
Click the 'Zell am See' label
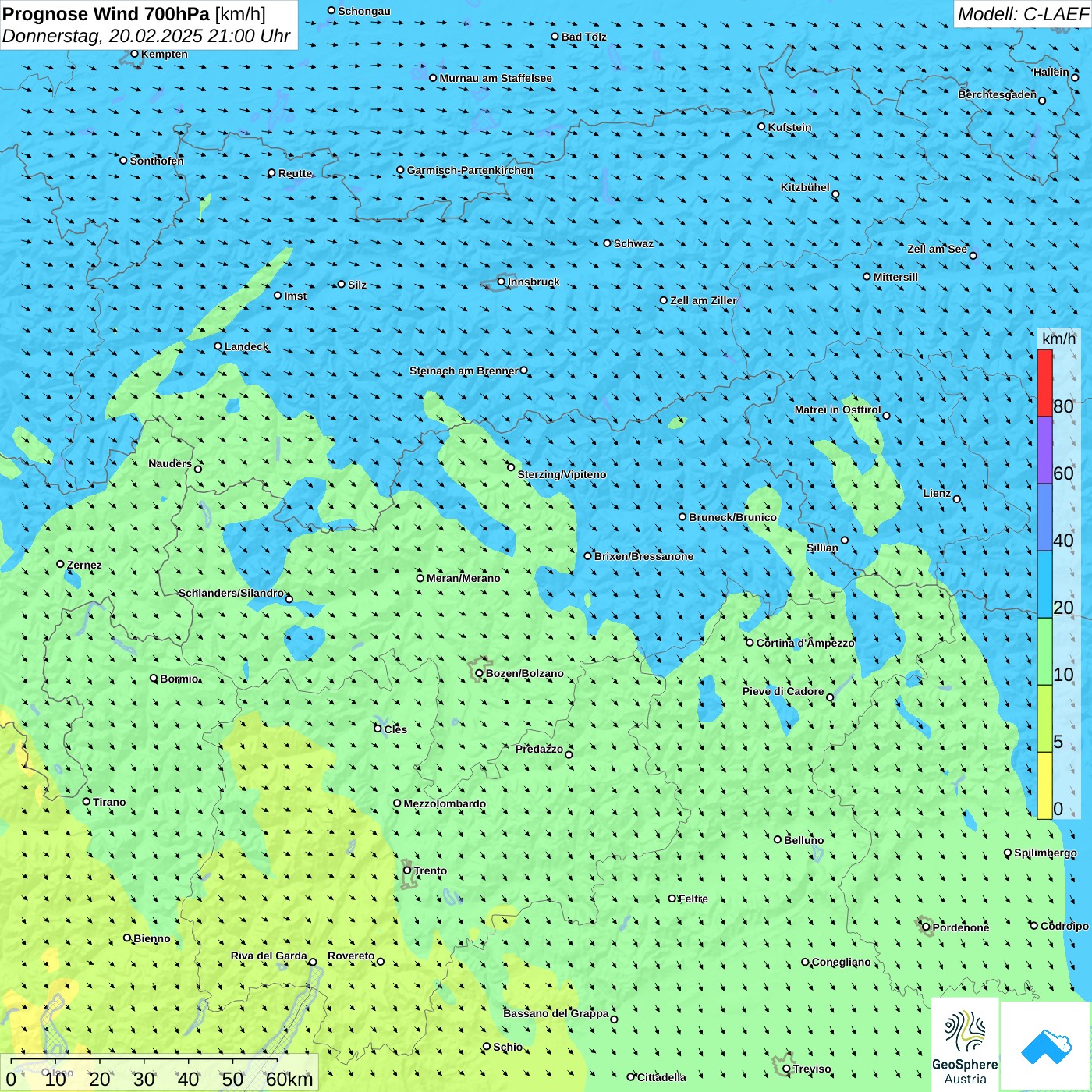pos(937,249)
